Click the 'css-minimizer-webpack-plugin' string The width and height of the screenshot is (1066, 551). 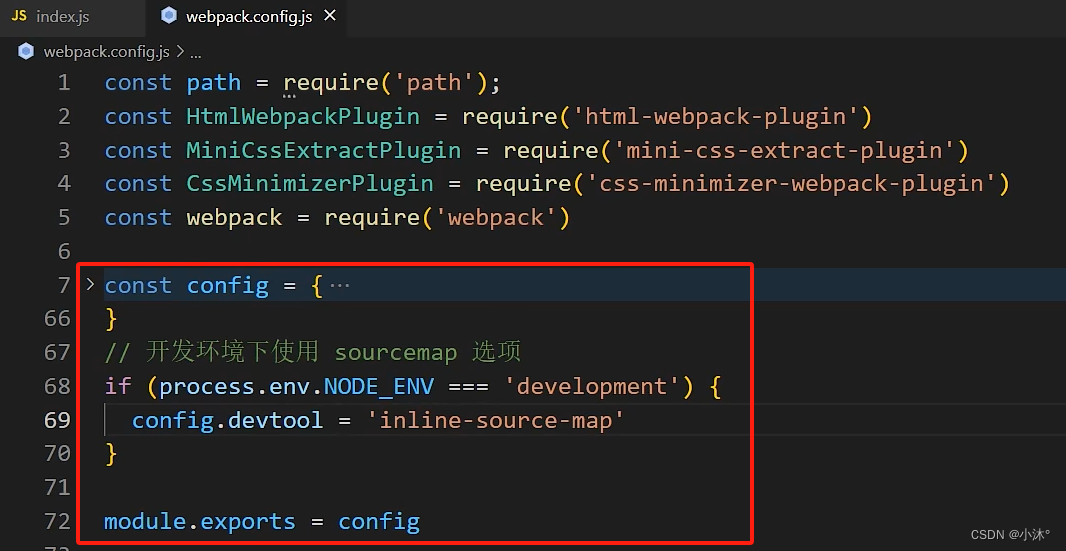click(791, 184)
